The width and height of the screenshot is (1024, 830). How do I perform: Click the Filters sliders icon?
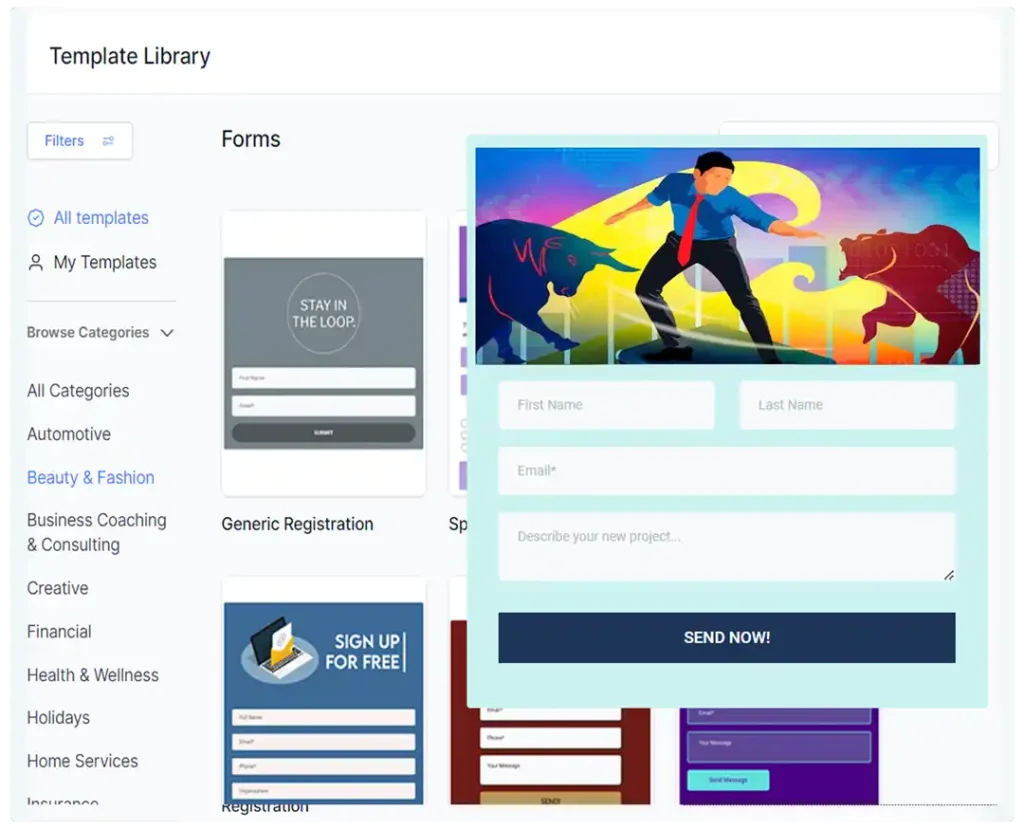[108, 141]
